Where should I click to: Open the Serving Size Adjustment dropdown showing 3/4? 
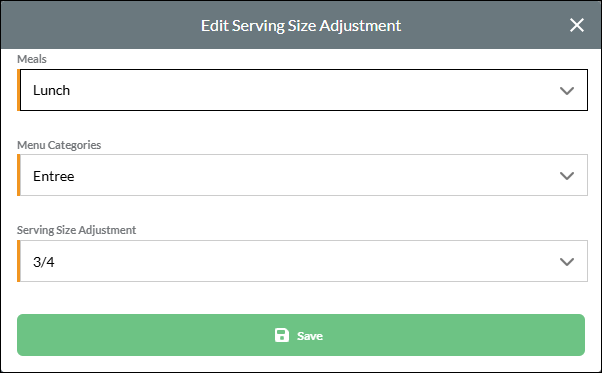303,261
